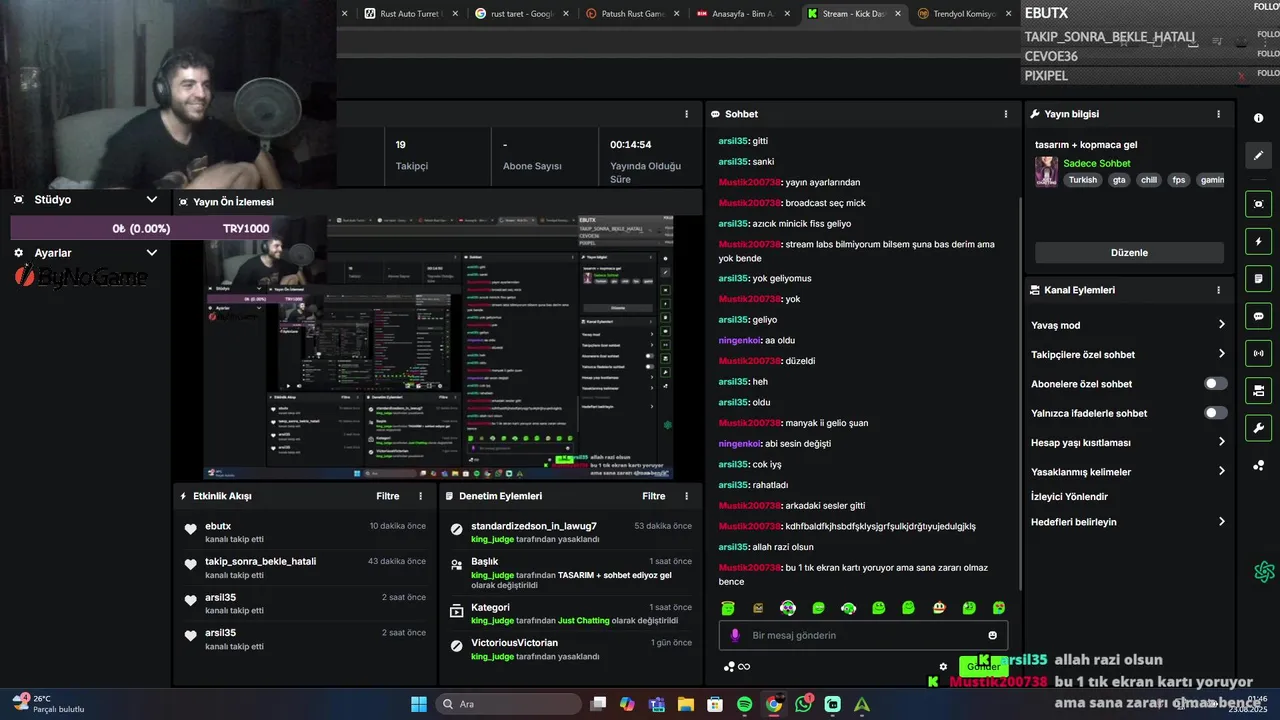Open Sohbet panel three-dot menu
Viewport: 1280px width, 720px height.
click(1006, 114)
